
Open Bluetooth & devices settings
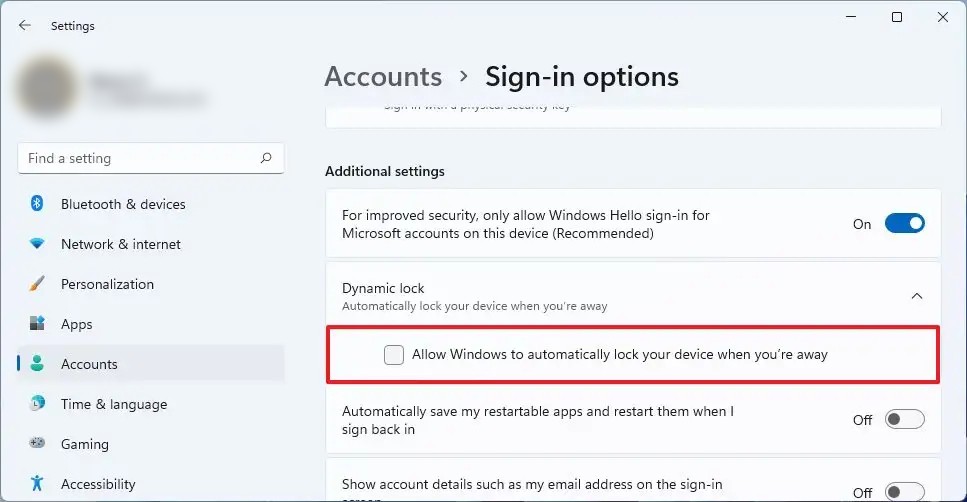151,204
